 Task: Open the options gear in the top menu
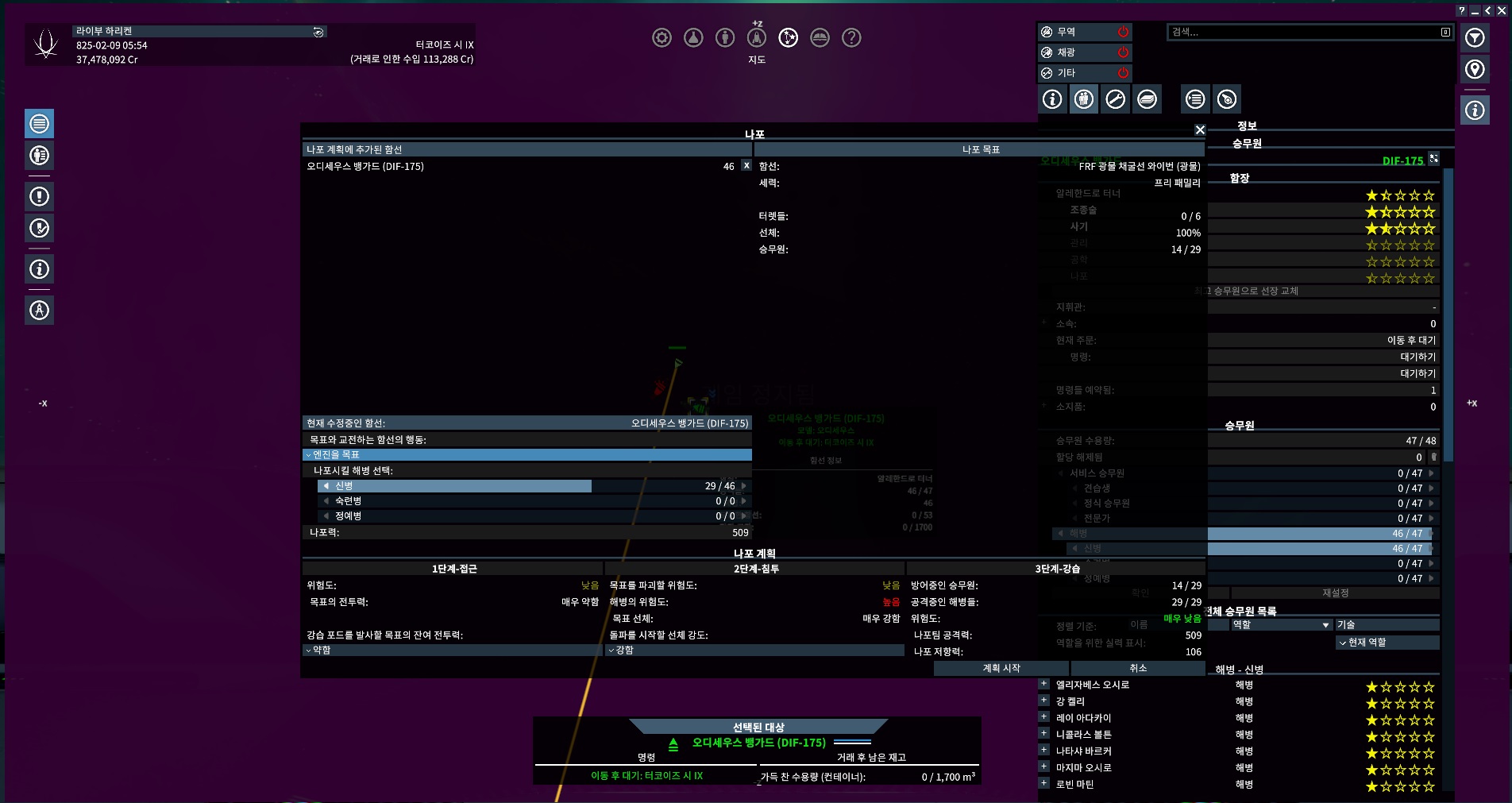pyautogui.click(x=661, y=37)
